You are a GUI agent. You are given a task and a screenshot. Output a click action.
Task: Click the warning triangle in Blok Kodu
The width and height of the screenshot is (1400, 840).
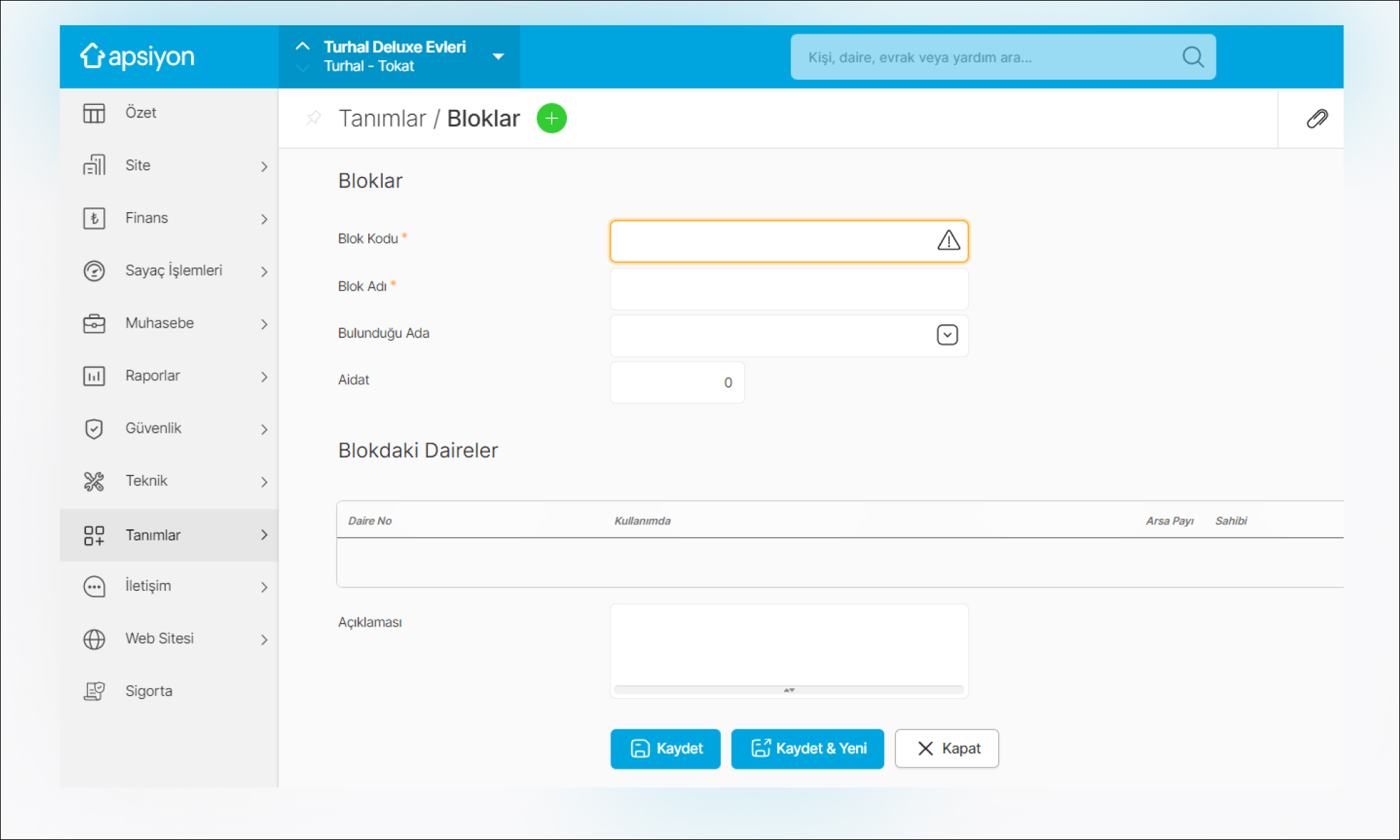(x=948, y=241)
